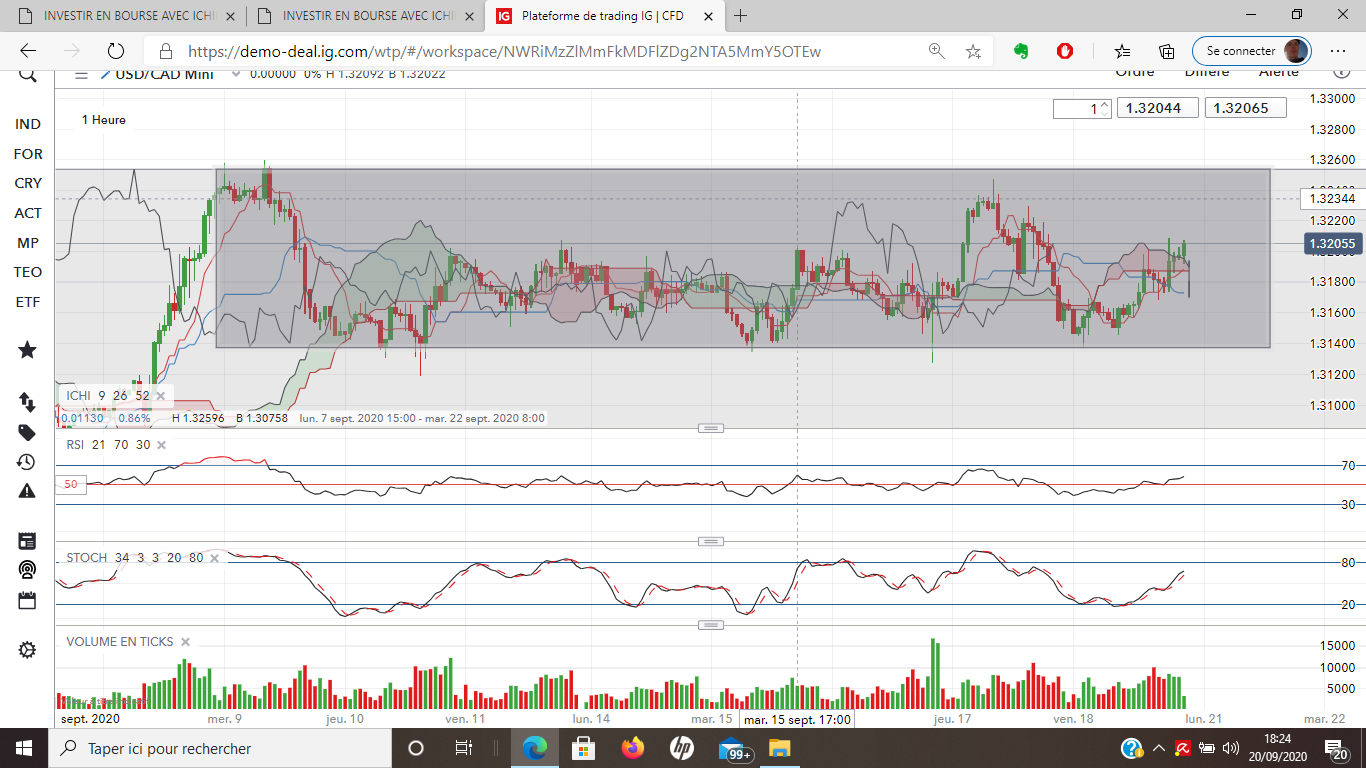Open the signals broadcast icon
This screenshot has height=768, width=1366.
pyautogui.click(x=27, y=570)
